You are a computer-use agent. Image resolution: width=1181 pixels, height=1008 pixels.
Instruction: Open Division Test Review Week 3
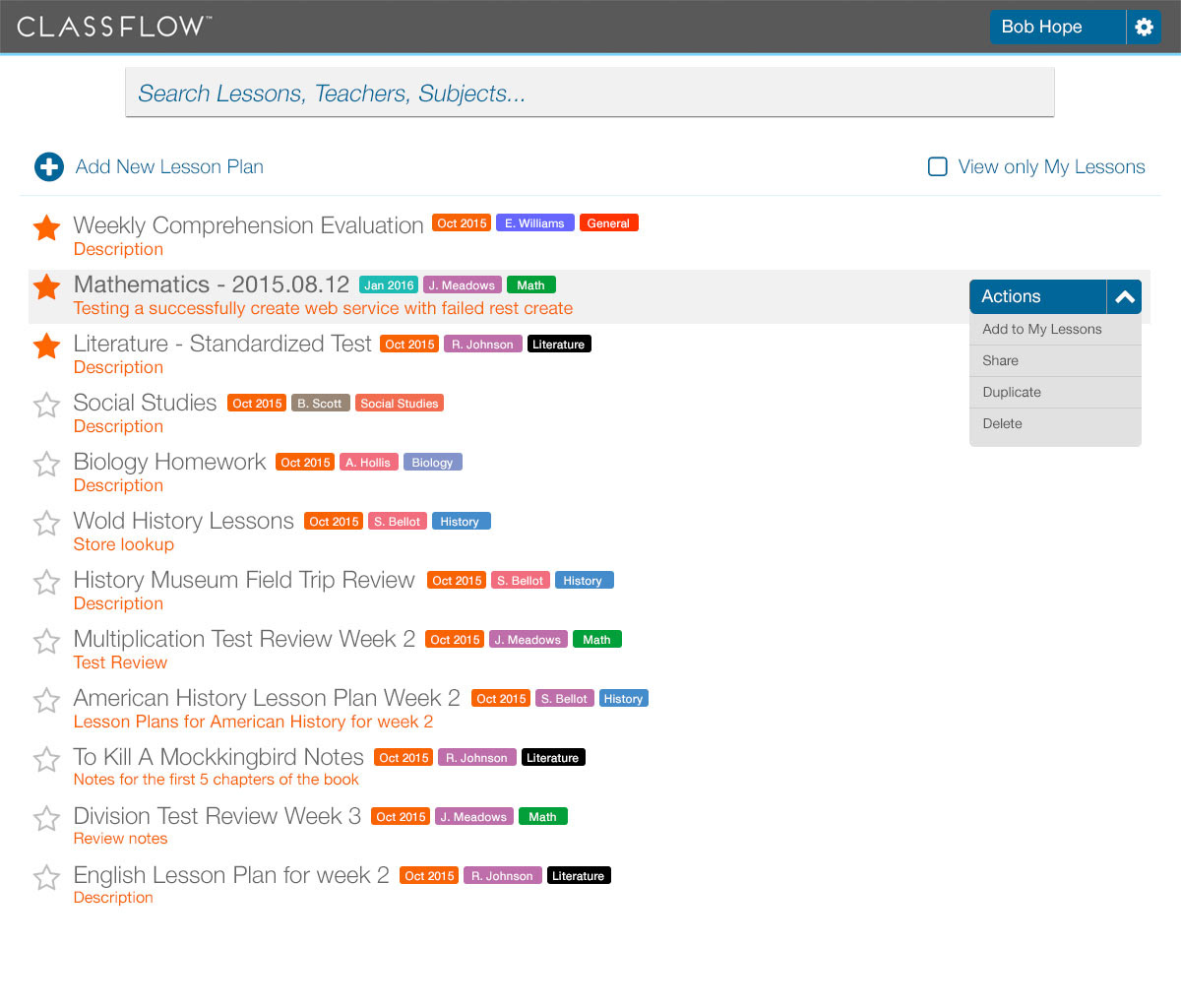pos(218,816)
